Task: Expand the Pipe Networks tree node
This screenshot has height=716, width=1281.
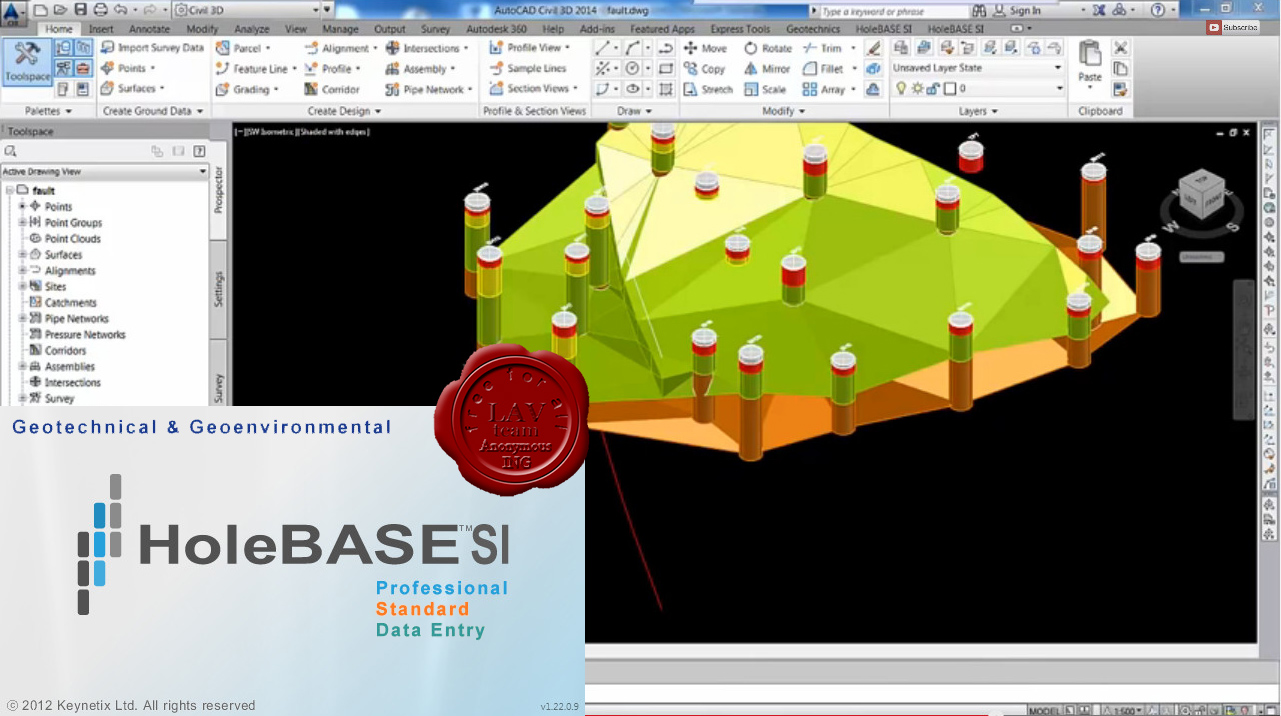Action: [x=22, y=318]
